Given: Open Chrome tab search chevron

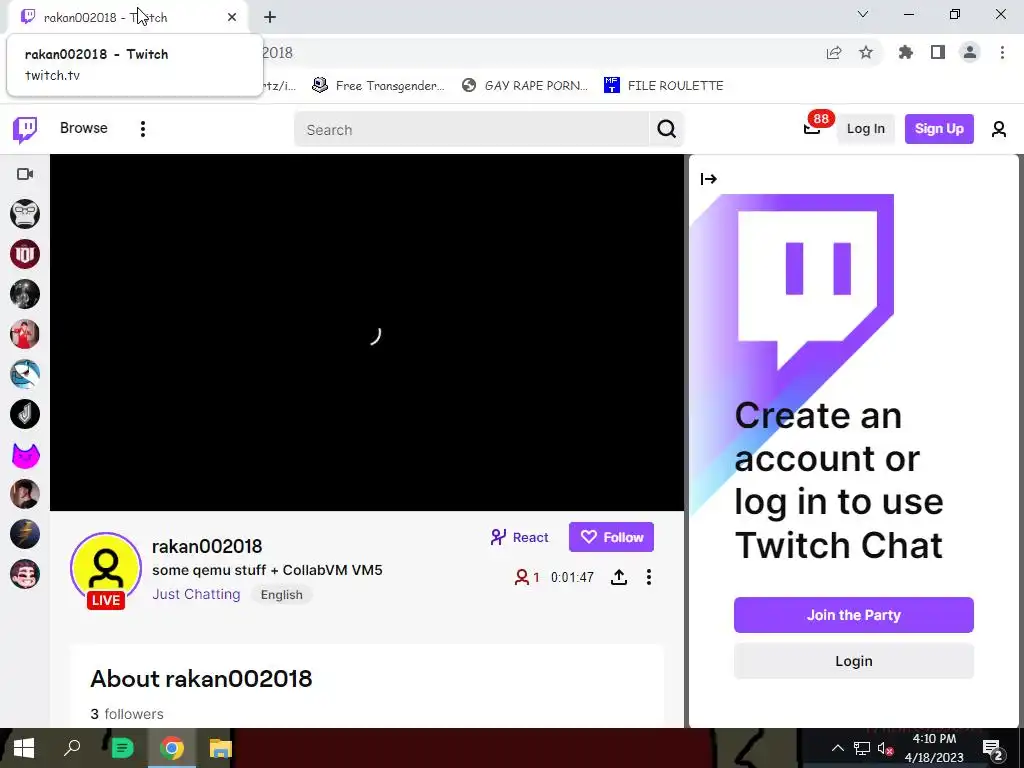Looking at the screenshot, I should [863, 14].
